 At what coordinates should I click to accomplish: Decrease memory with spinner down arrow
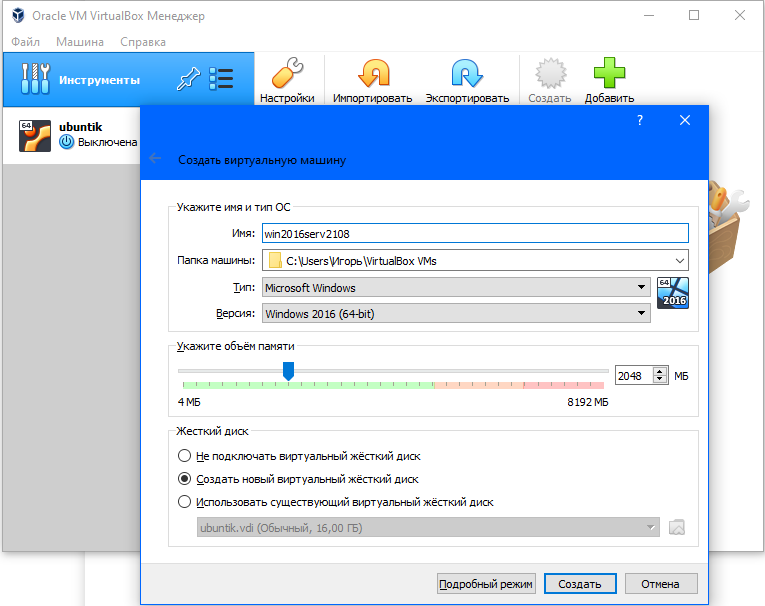[x=660, y=380]
